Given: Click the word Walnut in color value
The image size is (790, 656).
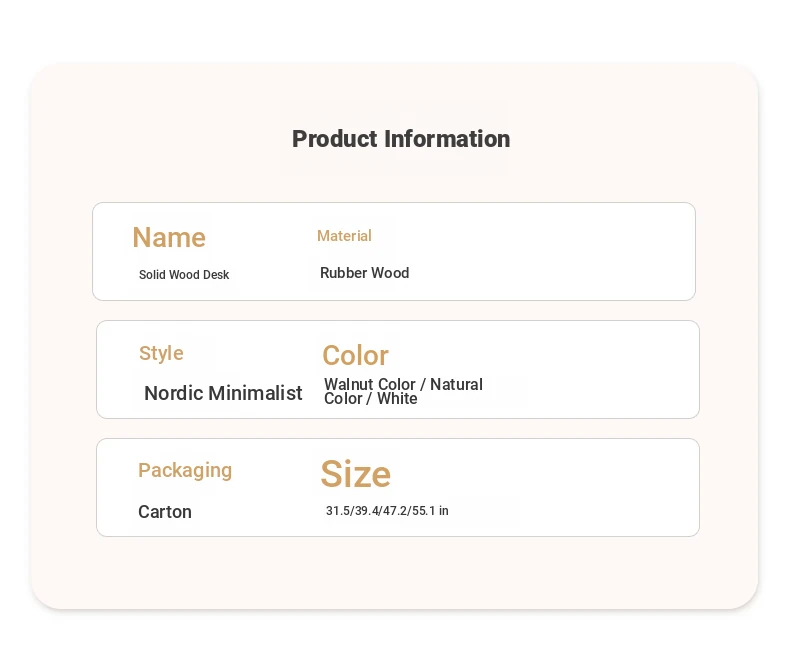Looking at the screenshot, I should point(344,384).
